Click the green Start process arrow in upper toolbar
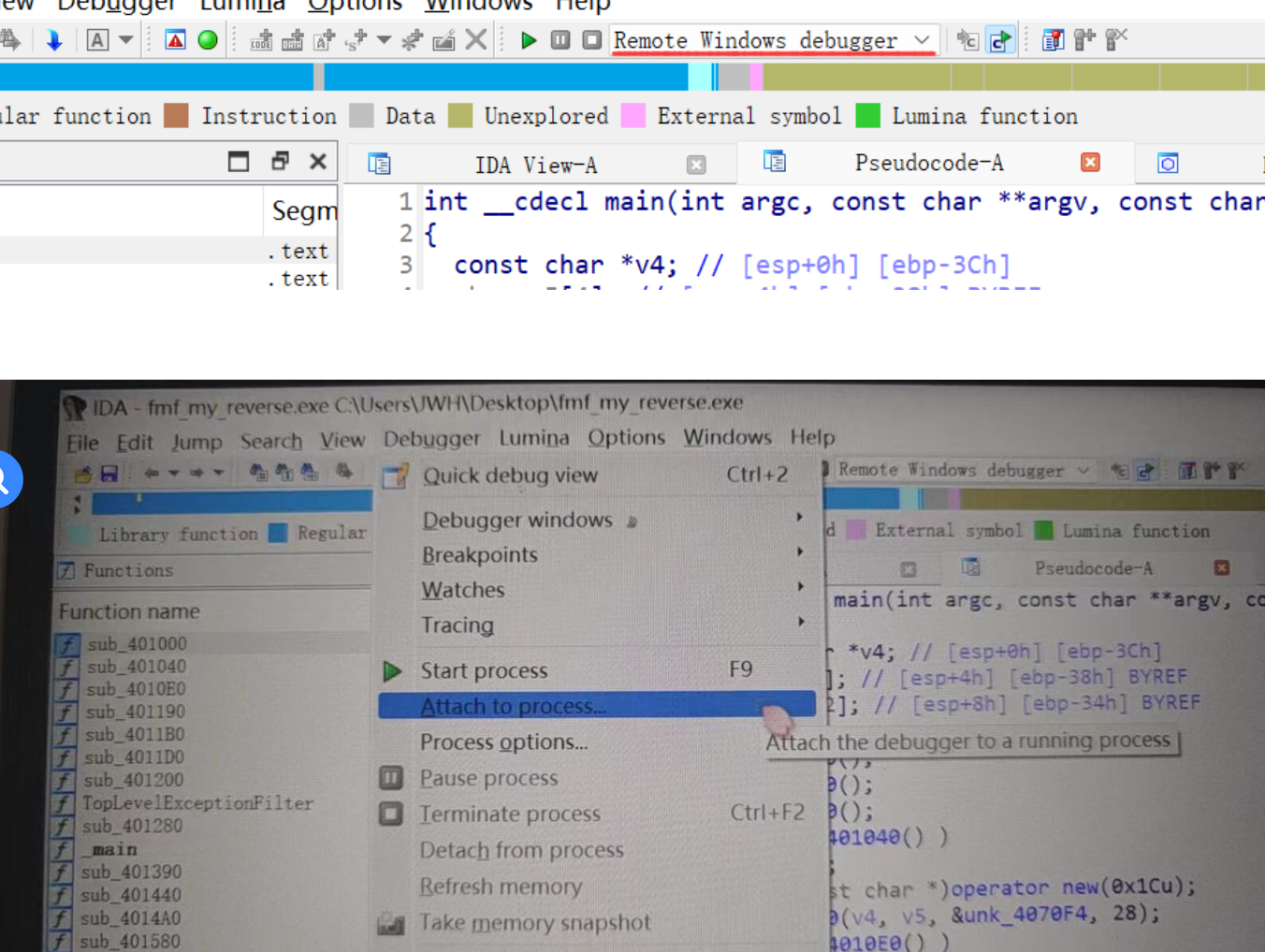Screen dimensions: 1265x952 (x=529, y=40)
